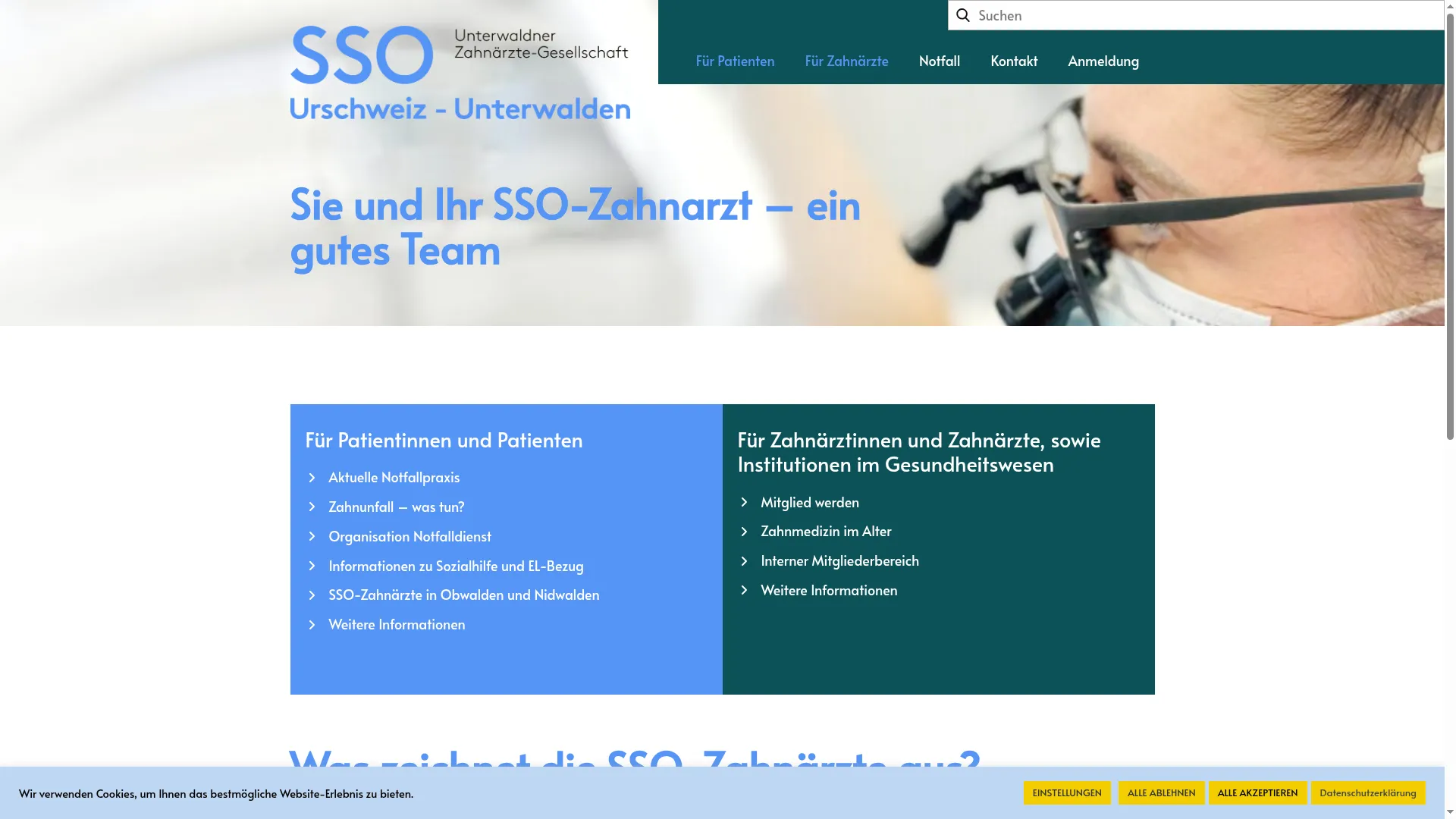Open Informationen zu Sozialhilfe und EL-Bezug
The height and width of the screenshot is (819, 1456).
(456, 566)
